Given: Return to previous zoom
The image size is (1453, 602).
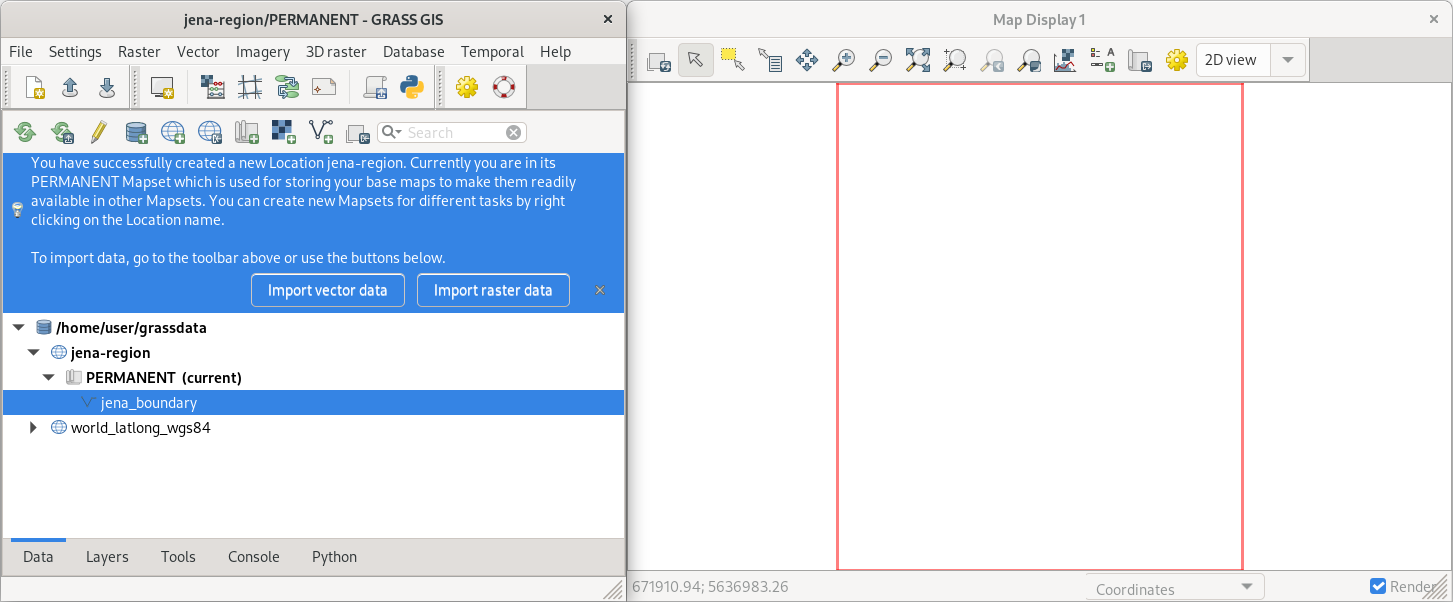Looking at the screenshot, I should pyautogui.click(x=992, y=61).
